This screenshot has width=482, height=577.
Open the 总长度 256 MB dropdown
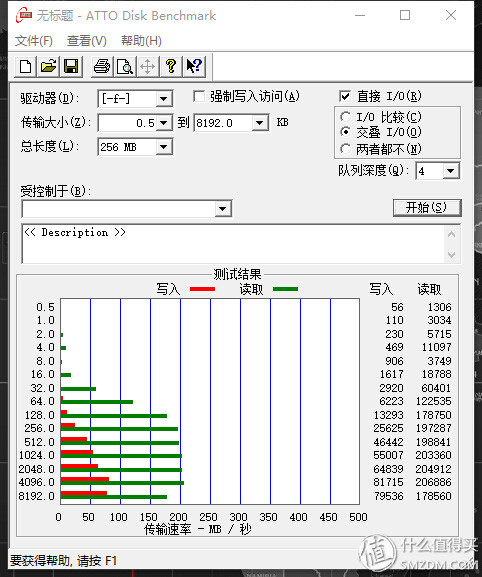(x=163, y=147)
